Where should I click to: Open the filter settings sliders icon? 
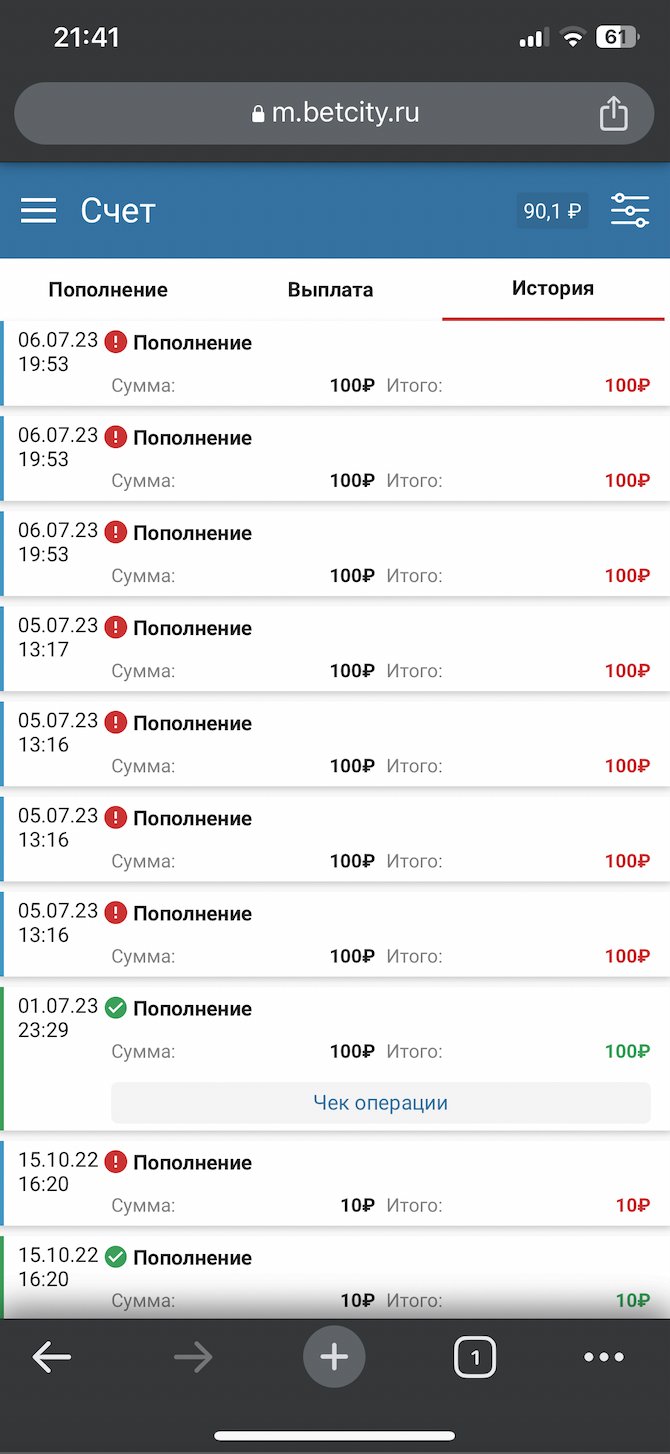point(629,211)
